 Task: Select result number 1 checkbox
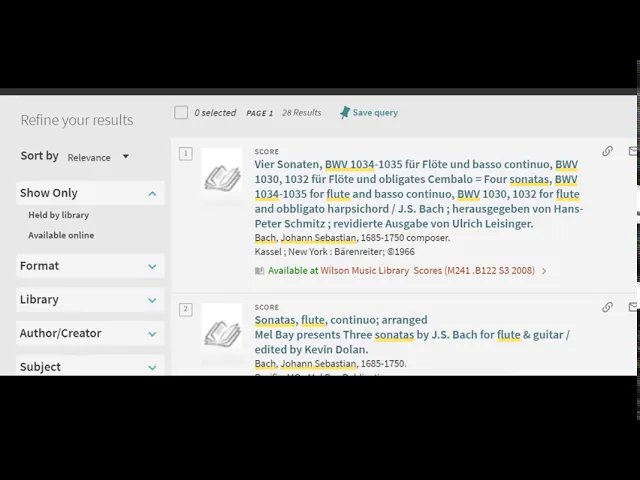pyautogui.click(x=186, y=154)
